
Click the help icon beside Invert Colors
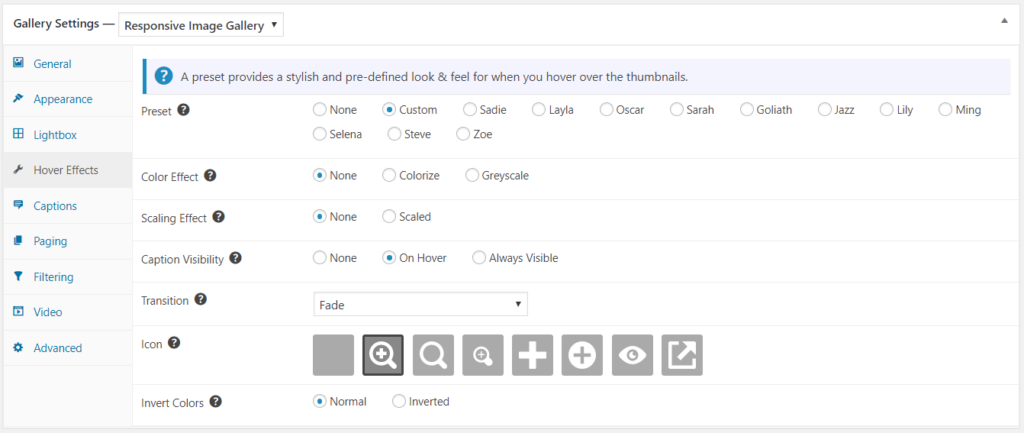(x=216, y=401)
